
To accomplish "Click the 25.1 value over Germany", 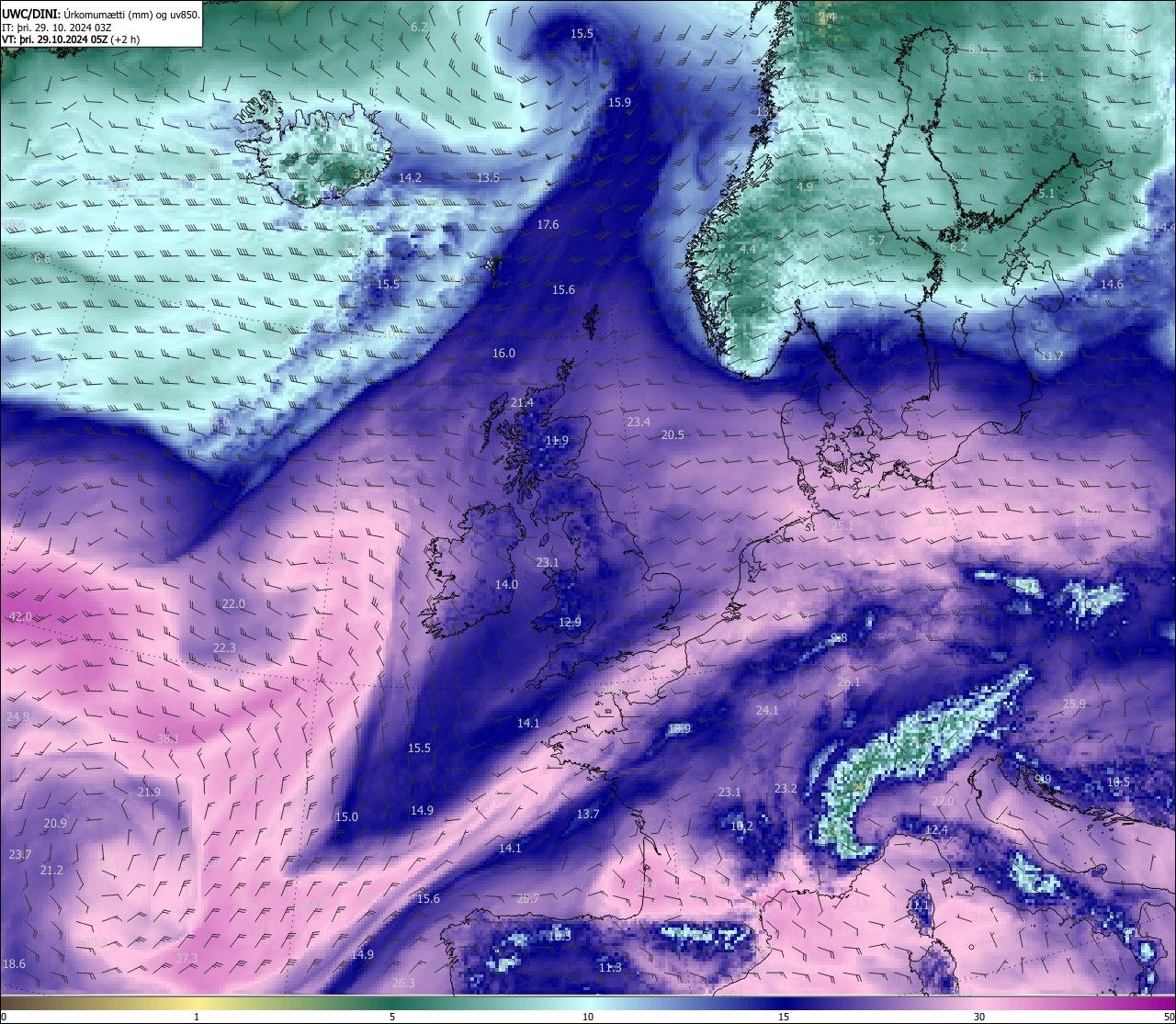I will [842, 525].
